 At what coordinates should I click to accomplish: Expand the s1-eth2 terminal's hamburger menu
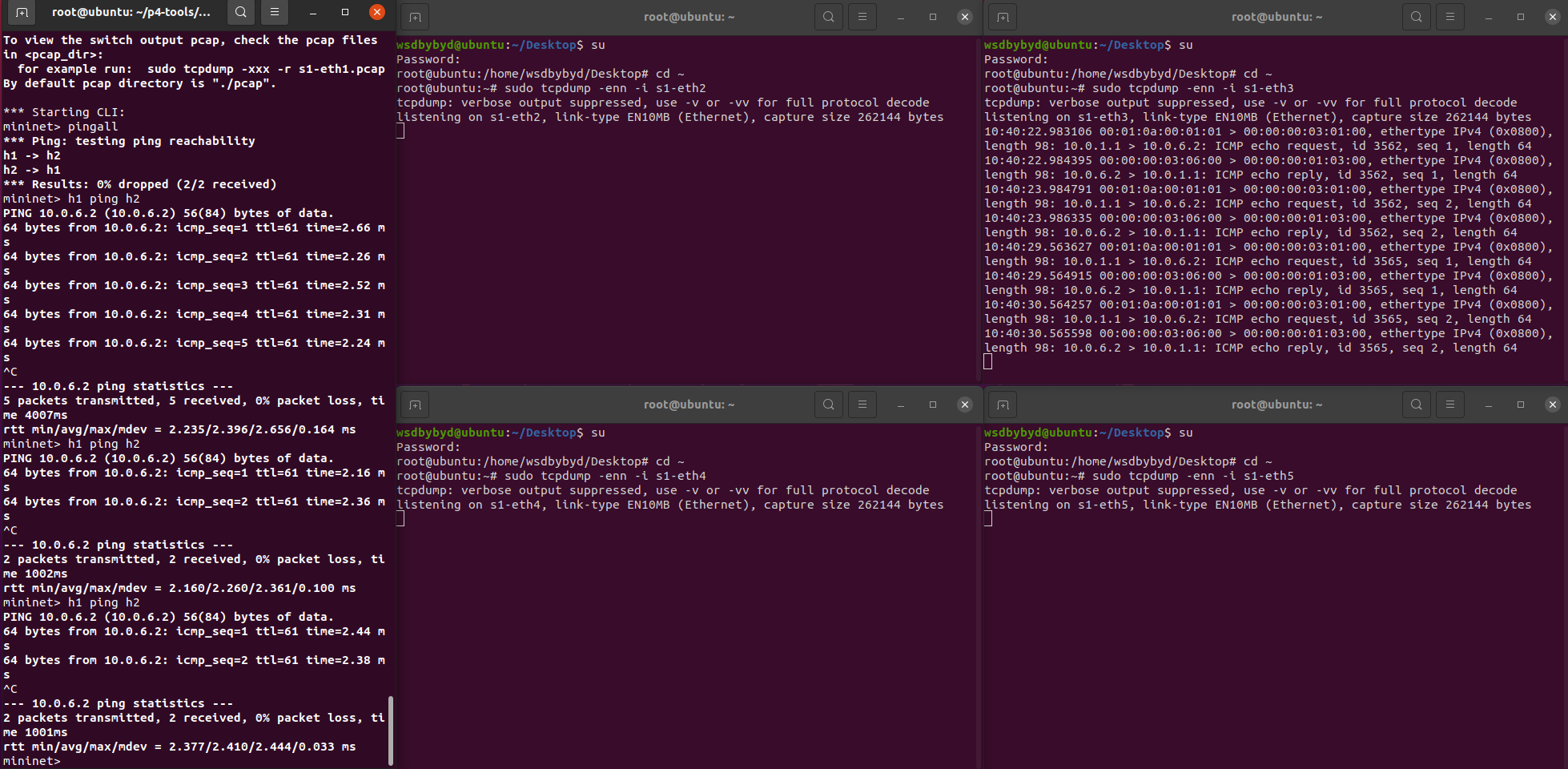click(862, 17)
